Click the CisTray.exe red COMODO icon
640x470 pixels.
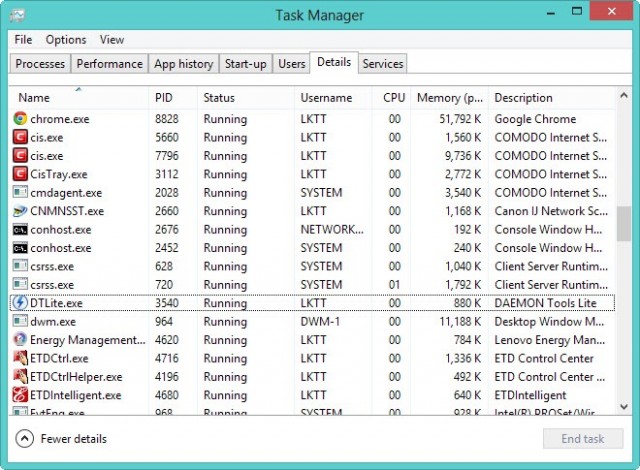coord(20,174)
